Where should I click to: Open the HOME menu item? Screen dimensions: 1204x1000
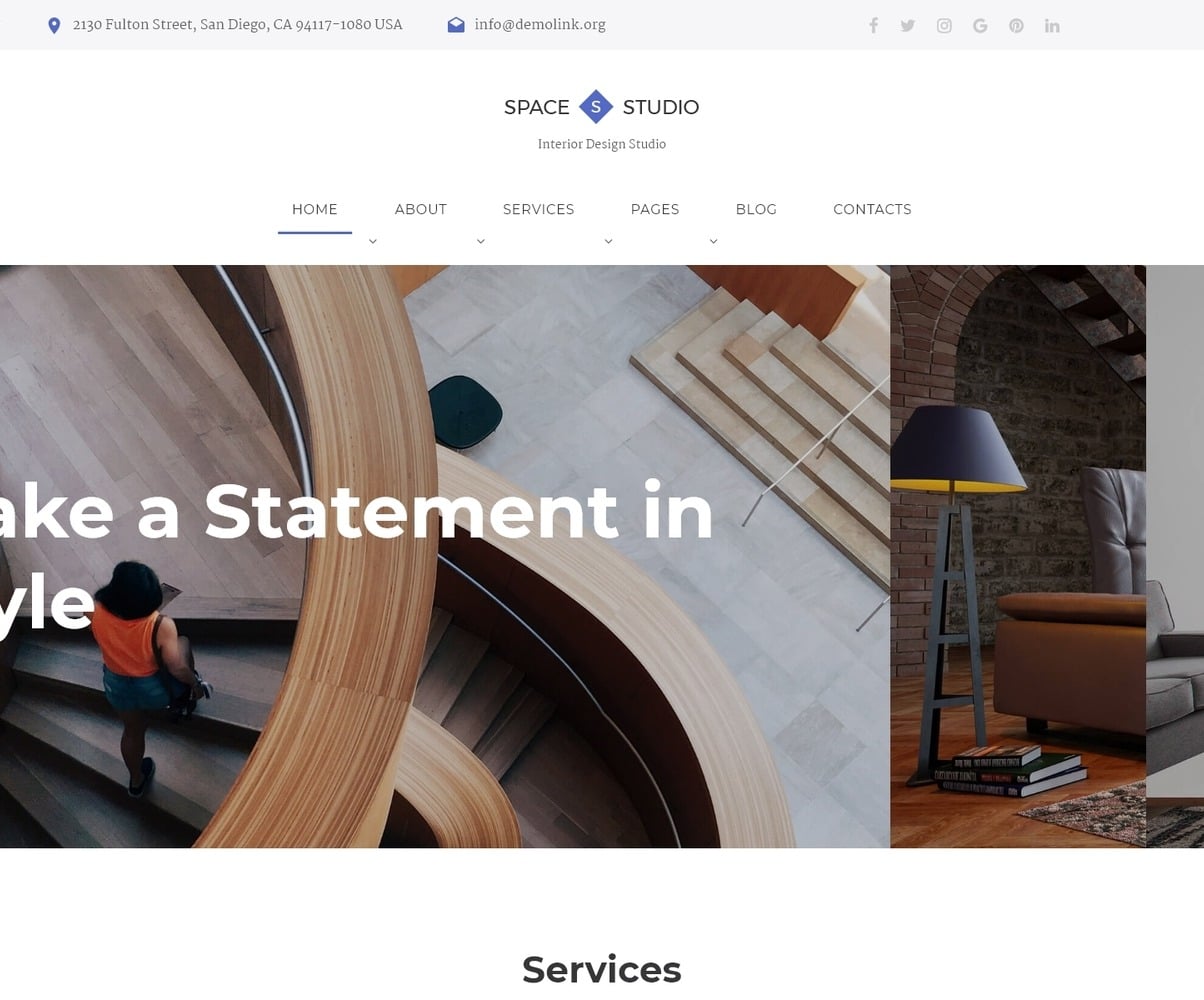click(314, 209)
